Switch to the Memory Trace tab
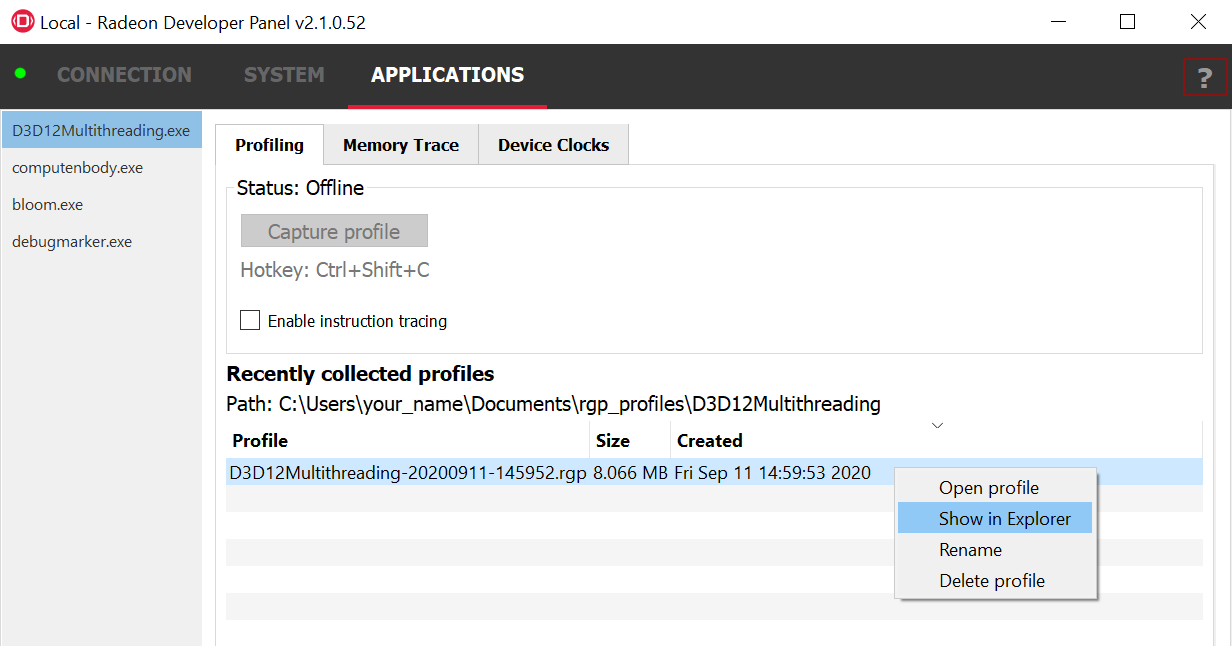This screenshot has width=1232, height=646. [401, 145]
